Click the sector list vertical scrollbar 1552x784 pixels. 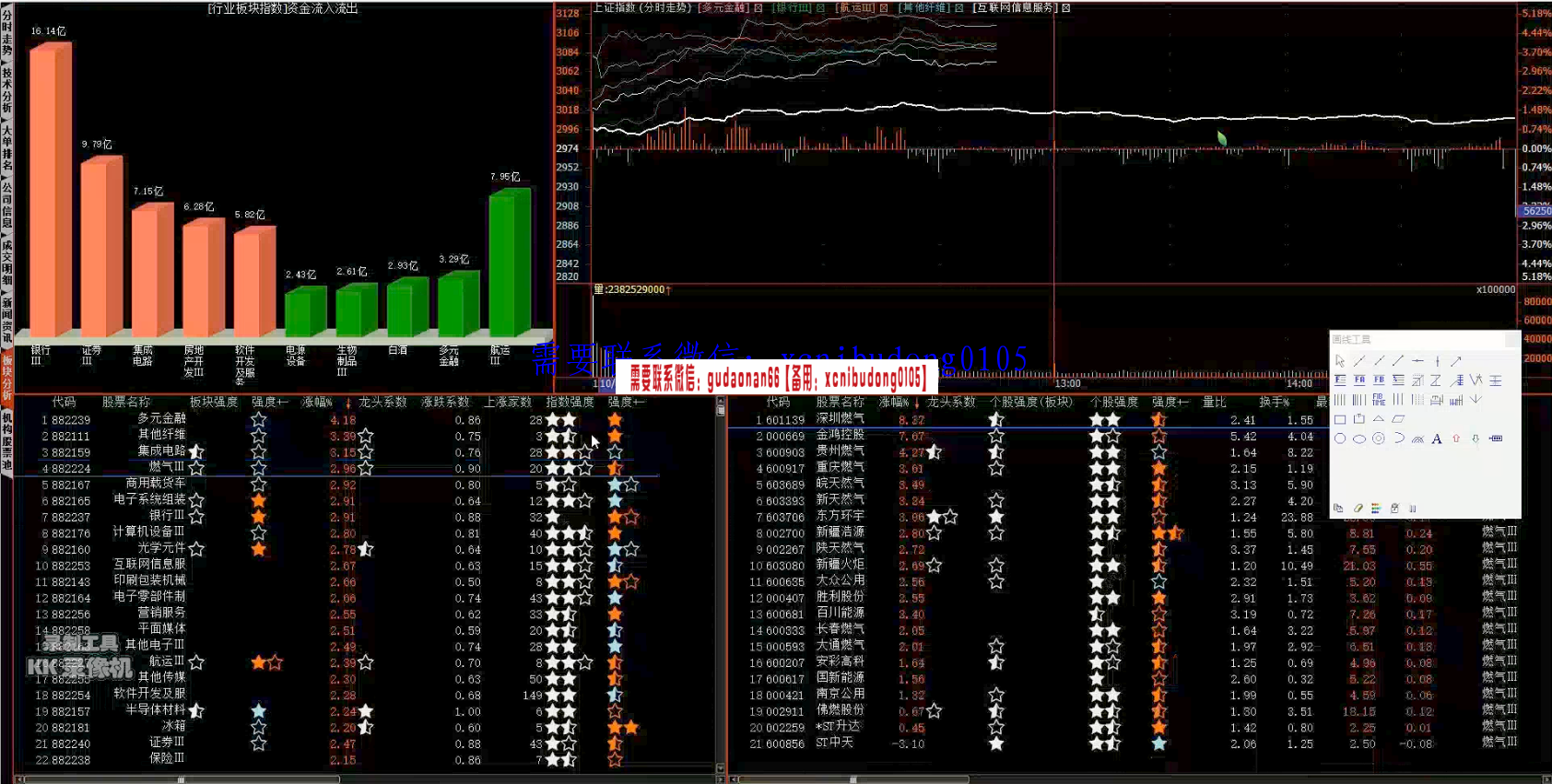721,585
